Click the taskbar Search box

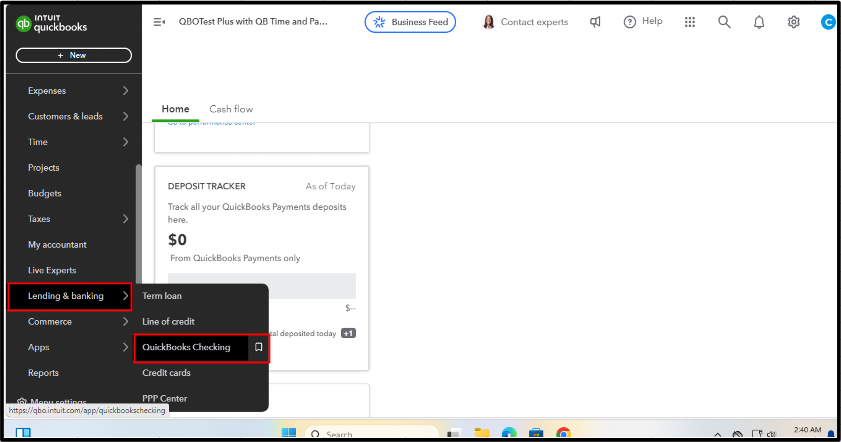pos(372,433)
